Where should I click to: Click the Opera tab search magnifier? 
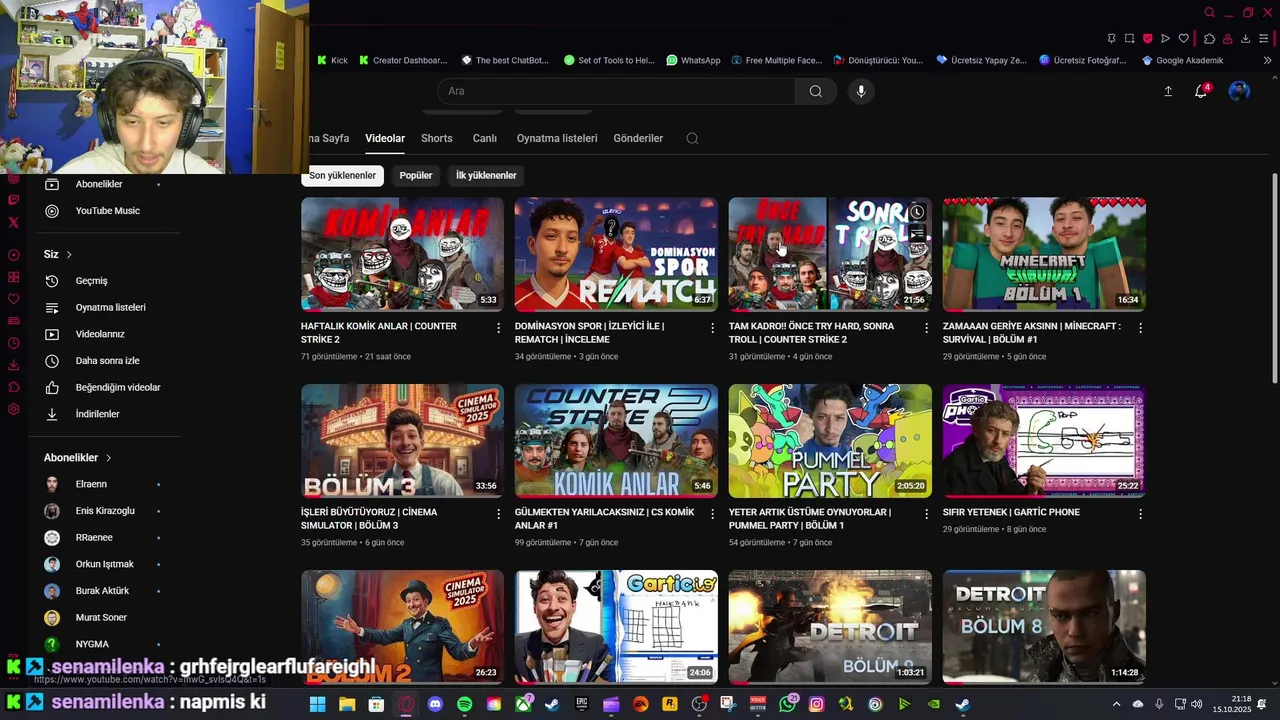coord(1209,13)
